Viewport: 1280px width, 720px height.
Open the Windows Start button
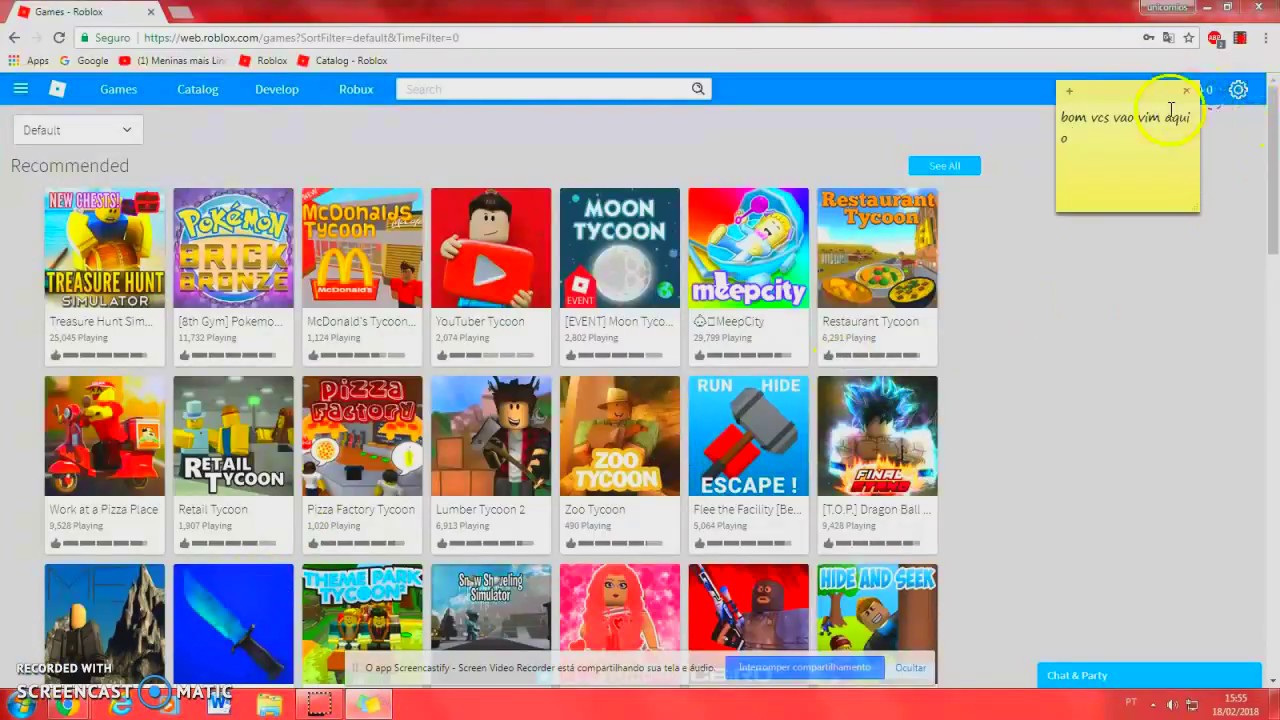click(20, 704)
